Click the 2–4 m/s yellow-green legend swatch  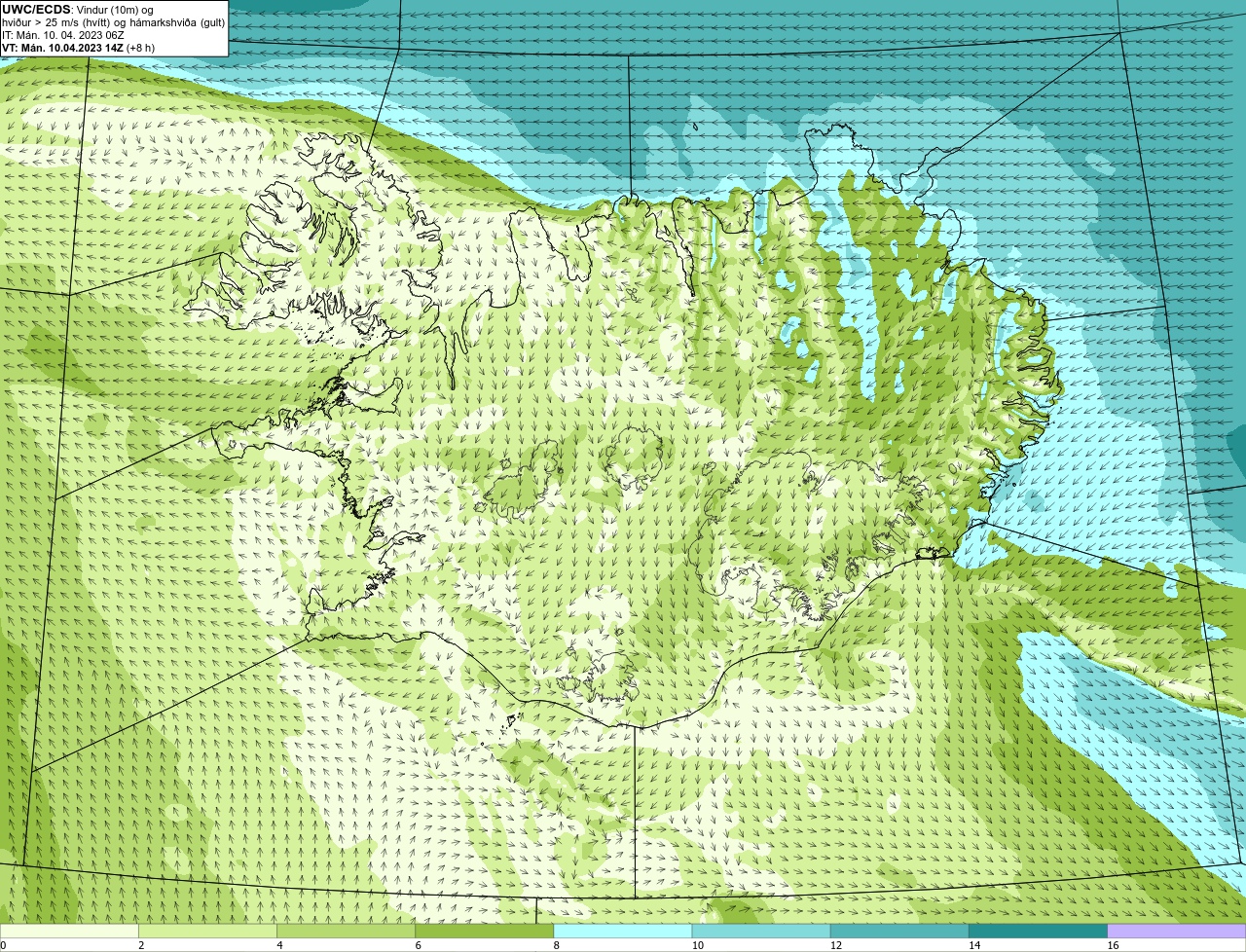coord(207,932)
